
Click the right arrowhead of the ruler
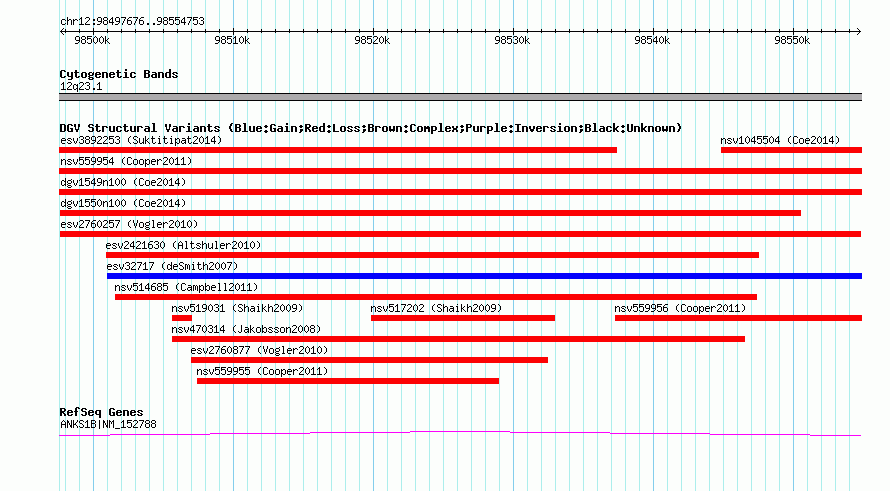coord(858,32)
